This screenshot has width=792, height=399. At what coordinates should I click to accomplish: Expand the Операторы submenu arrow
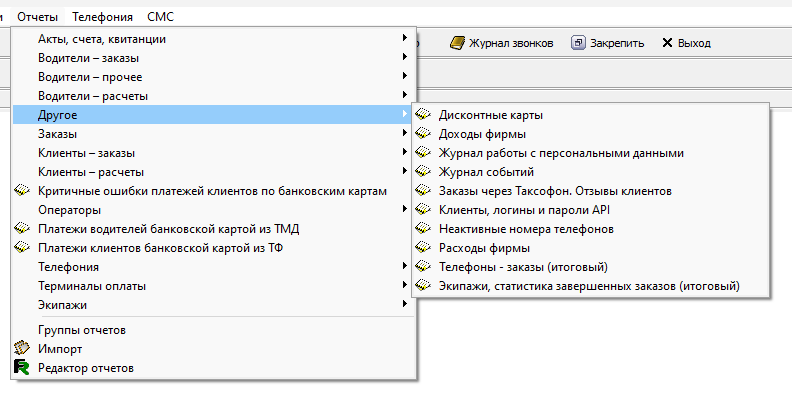coord(405,209)
